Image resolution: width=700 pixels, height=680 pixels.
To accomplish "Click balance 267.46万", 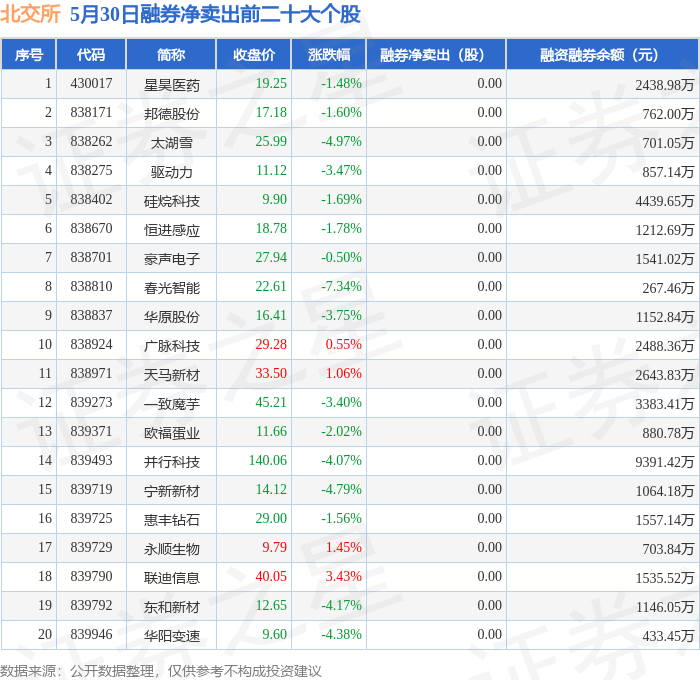I will (668, 288).
